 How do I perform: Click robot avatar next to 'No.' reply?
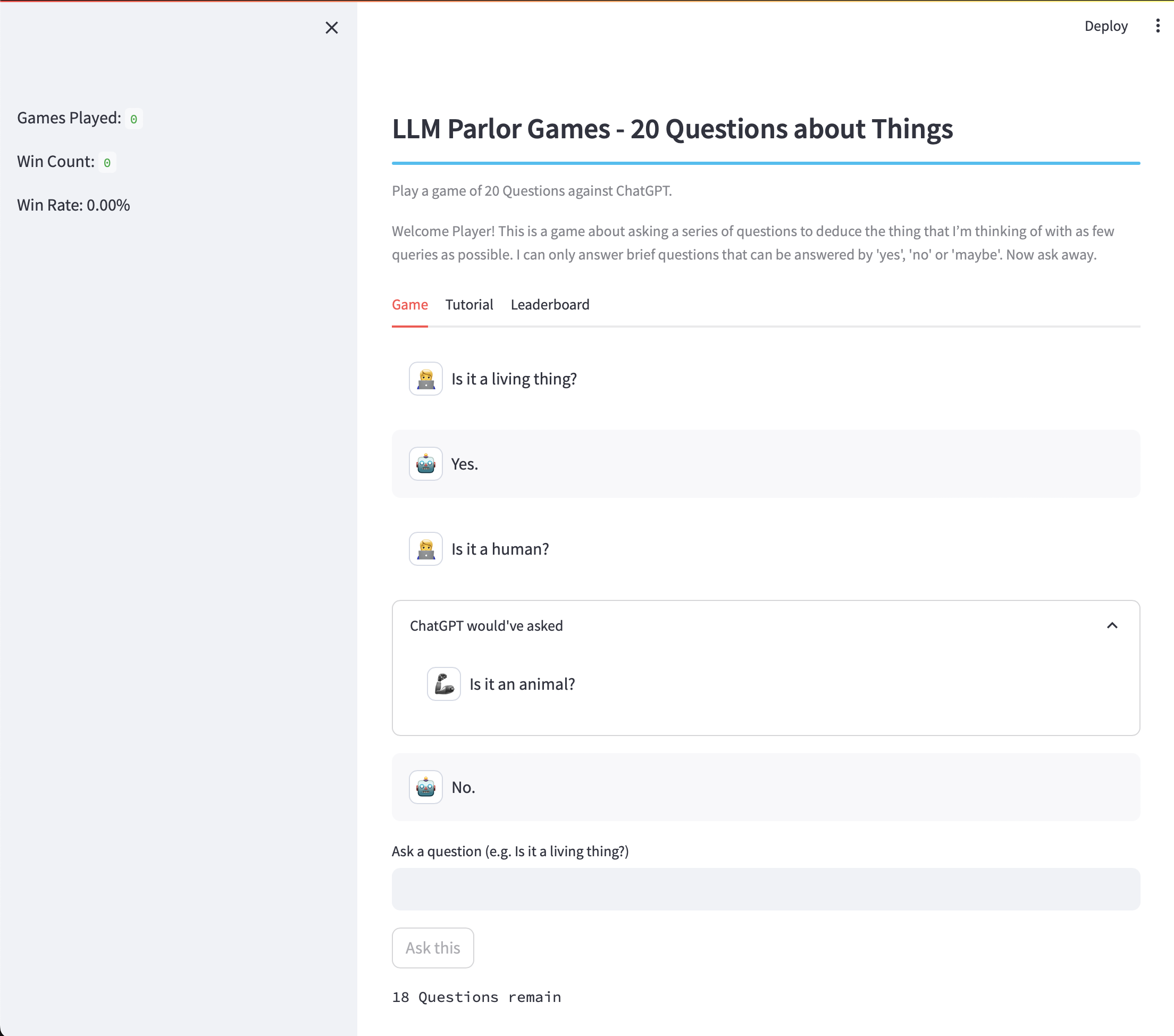425,787
